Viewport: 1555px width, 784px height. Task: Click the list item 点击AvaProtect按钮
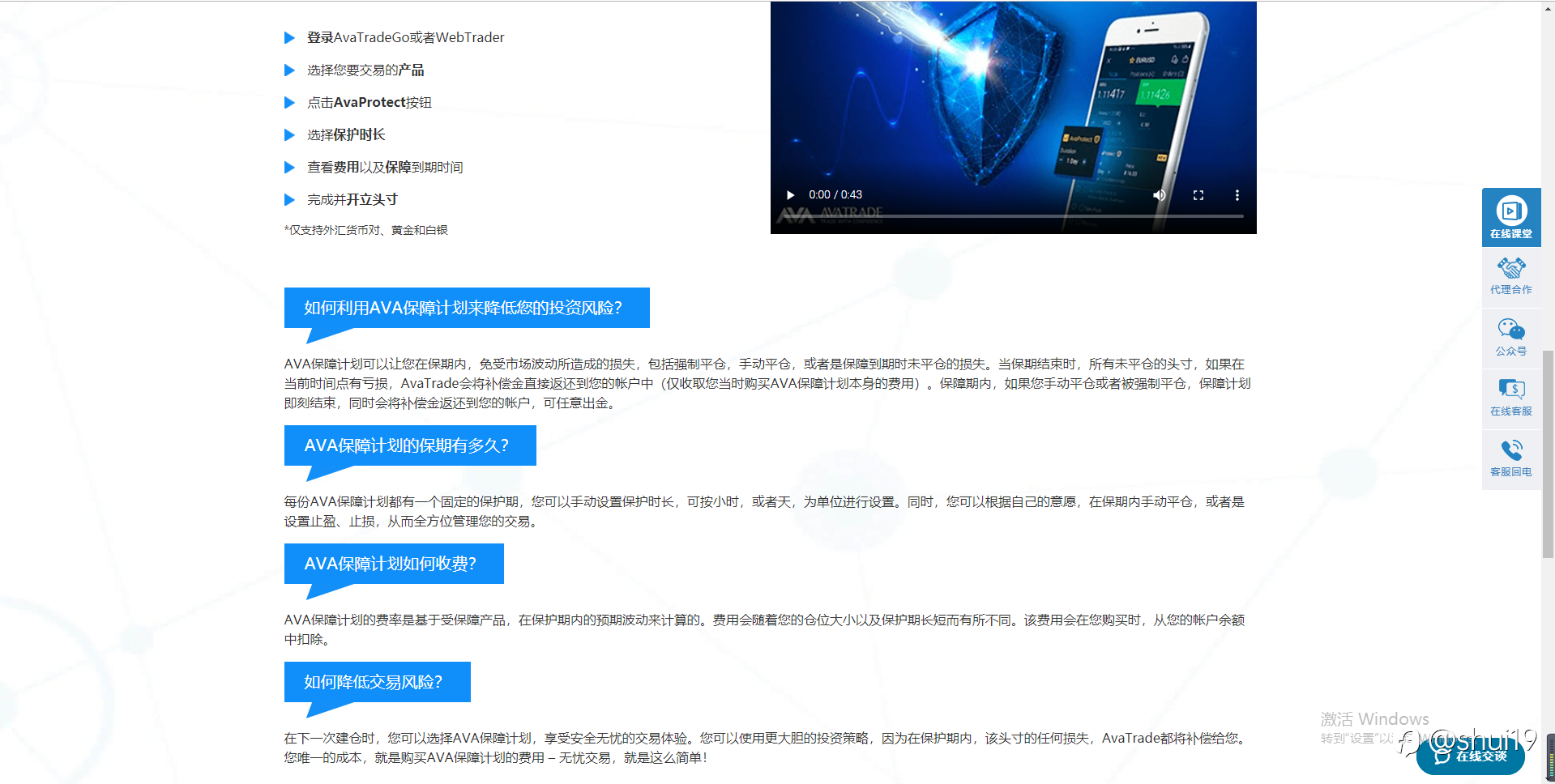point(370,103)
